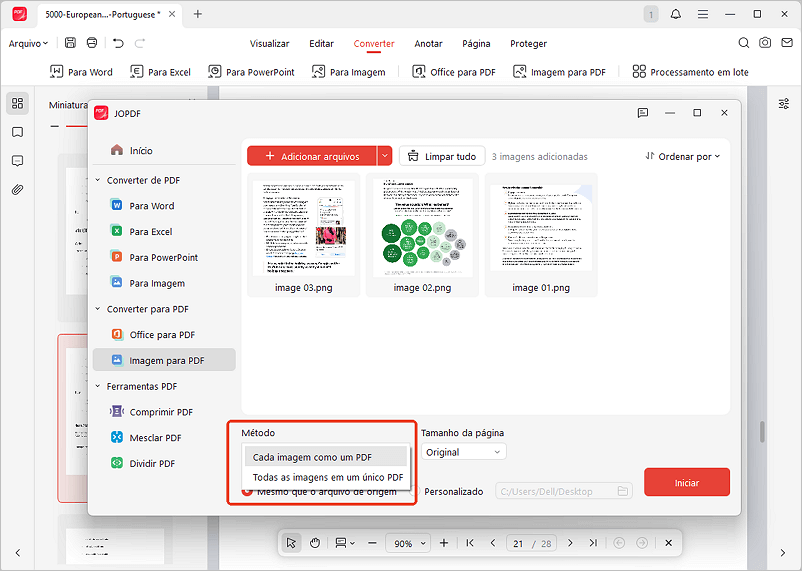
Task: Open properties sliders icon on right
Action: (x=784, y=104)
